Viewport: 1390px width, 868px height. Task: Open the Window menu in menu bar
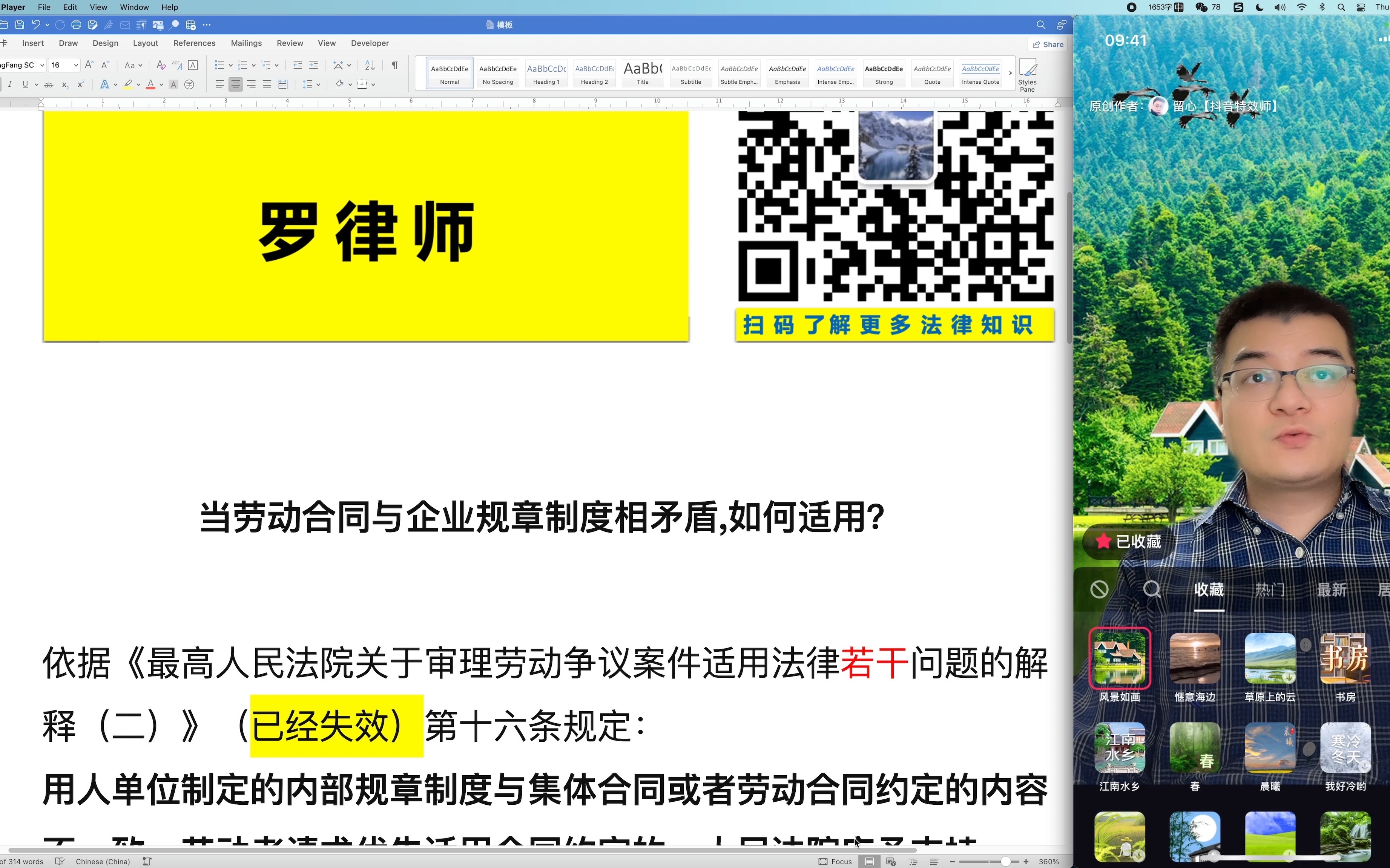click(134, 7)
